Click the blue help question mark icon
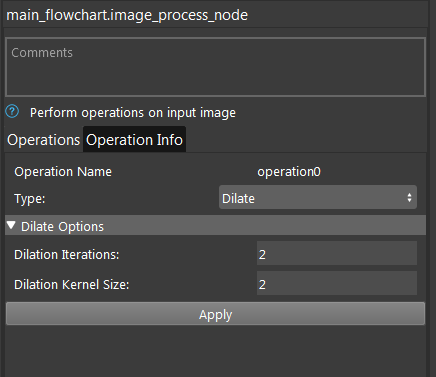Viewport: 436px width, 377px height. coord(12,112)
